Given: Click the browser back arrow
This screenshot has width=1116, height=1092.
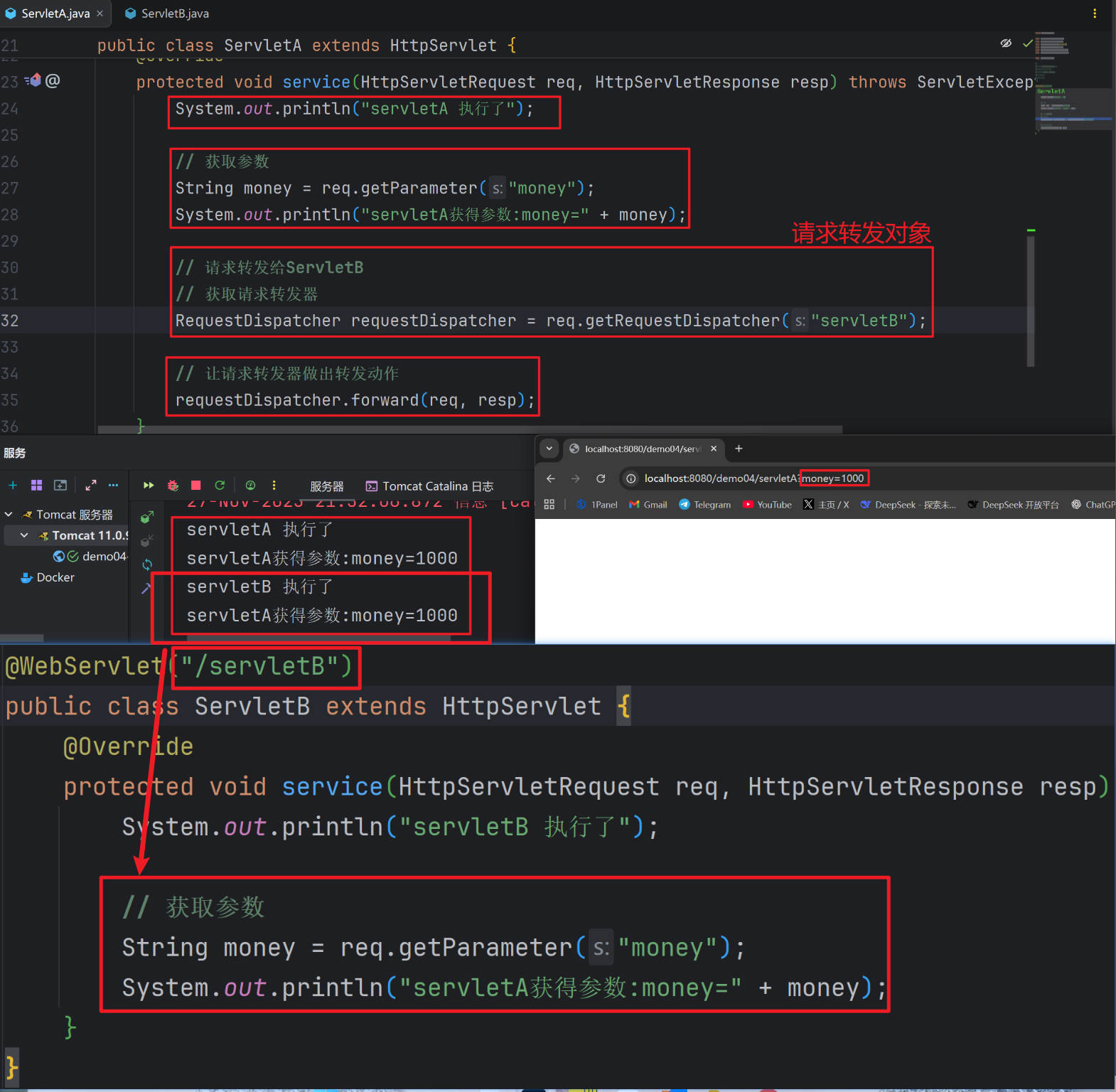Looking at the screenshot, I should click(x=551, y=478).
